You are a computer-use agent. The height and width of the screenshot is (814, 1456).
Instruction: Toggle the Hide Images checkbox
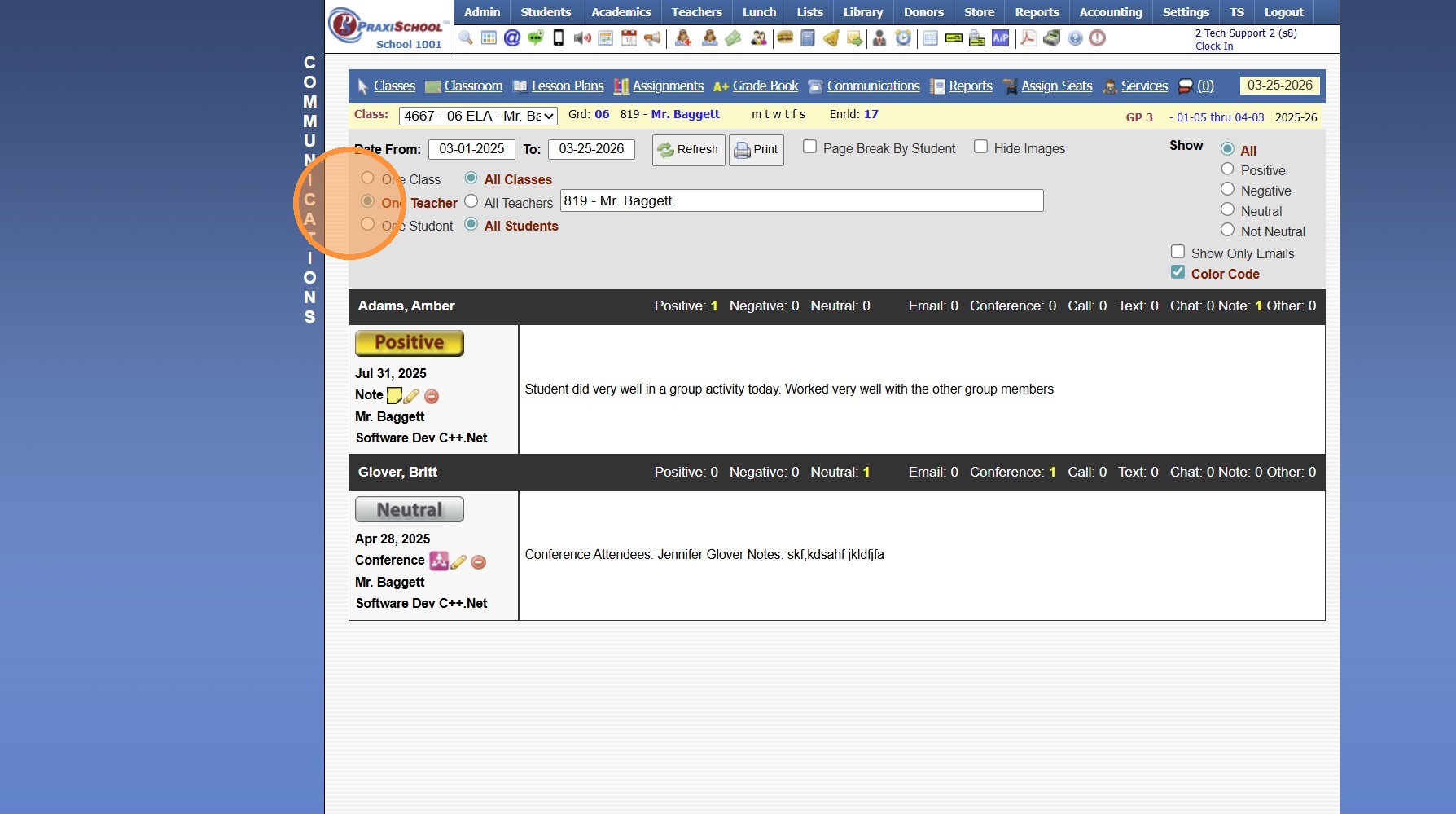(981, 147)
